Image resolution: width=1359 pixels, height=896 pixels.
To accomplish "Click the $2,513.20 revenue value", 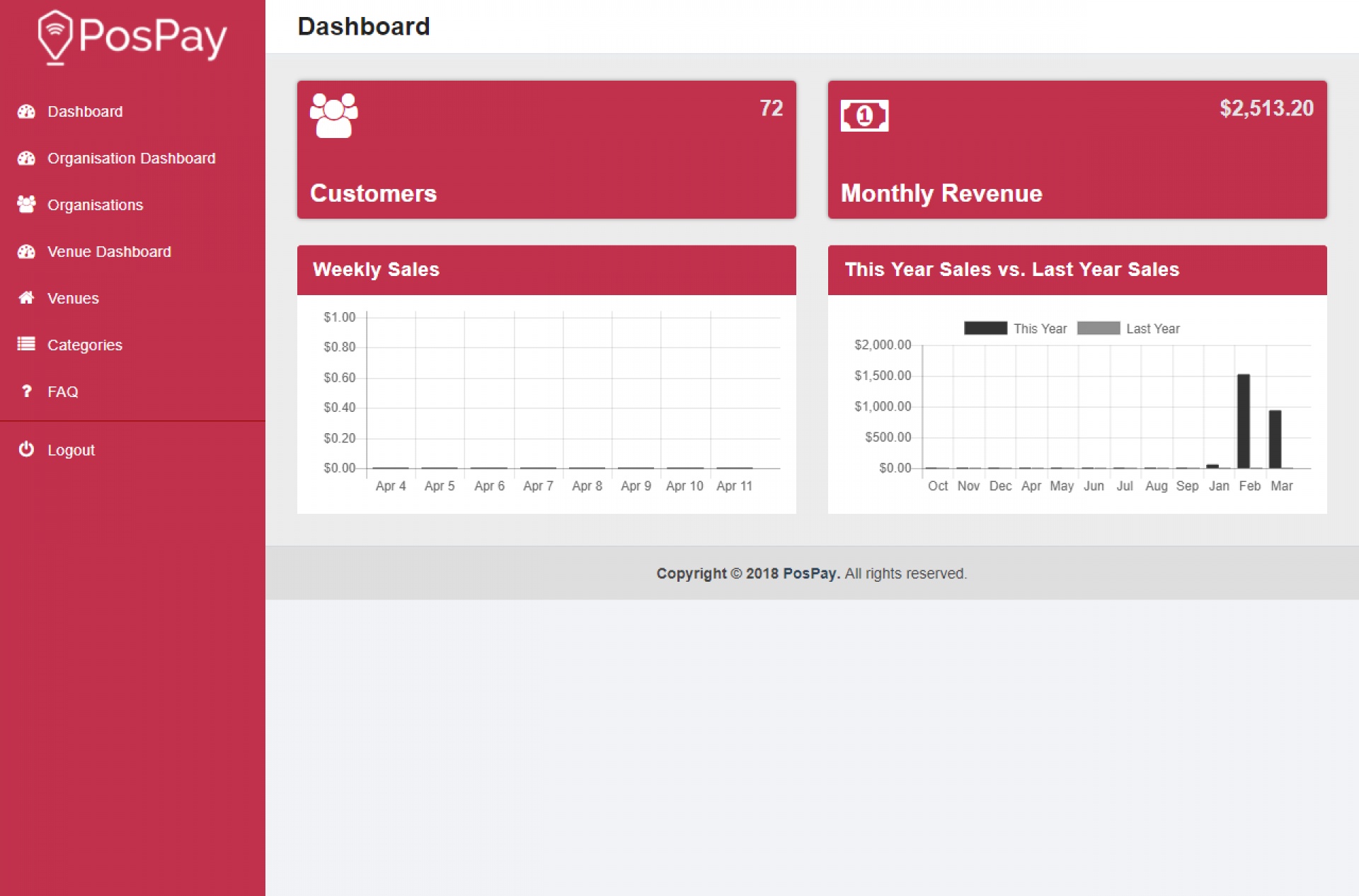I will pos(1266,108).
